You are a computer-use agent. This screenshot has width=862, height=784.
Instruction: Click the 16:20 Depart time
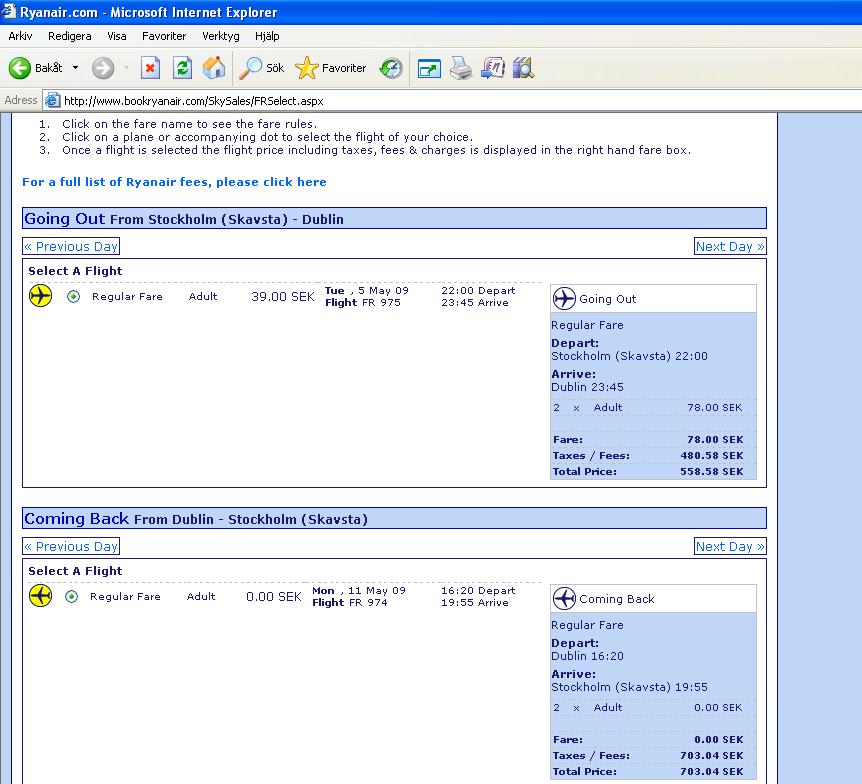(x=478, y=590)
